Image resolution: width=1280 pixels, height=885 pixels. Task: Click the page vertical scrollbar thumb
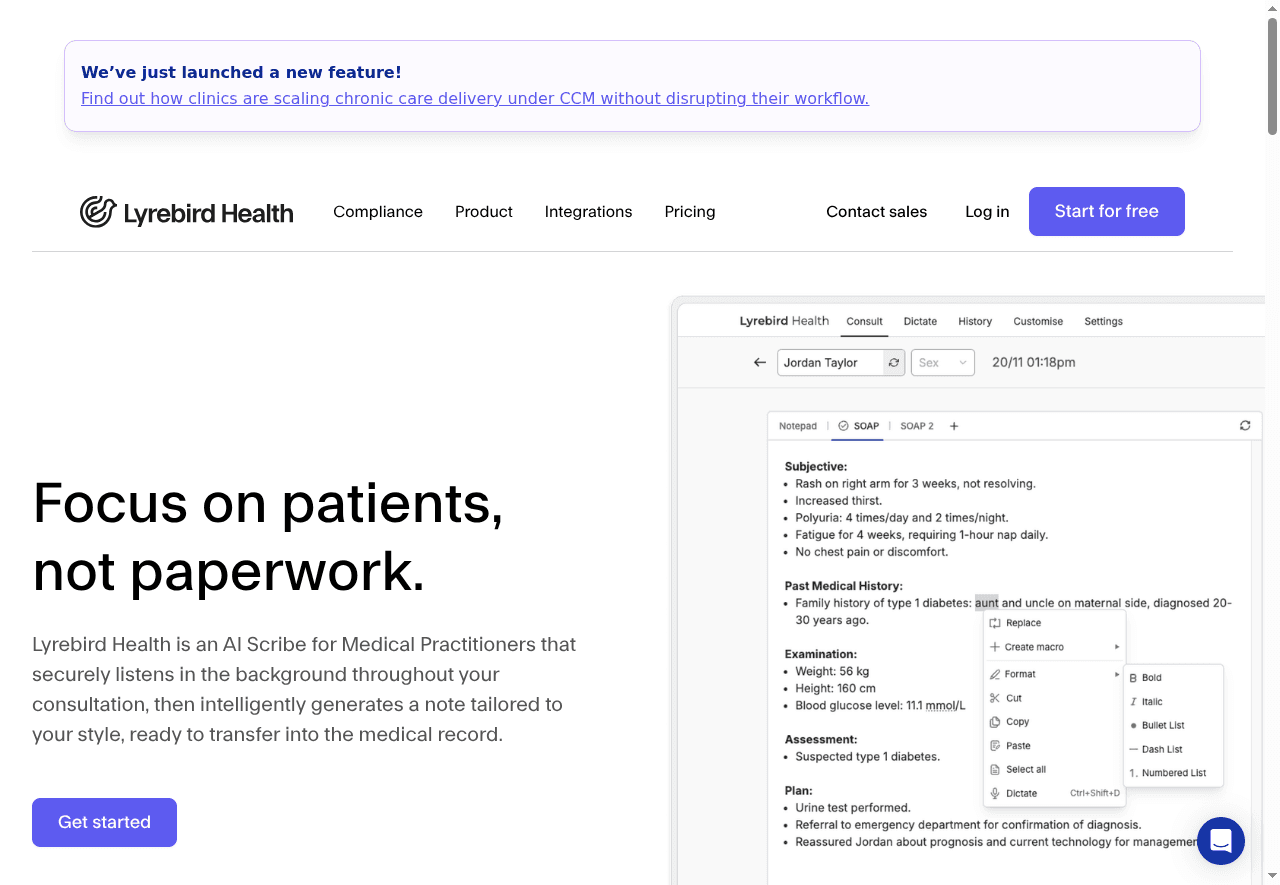click(1272, 75)
